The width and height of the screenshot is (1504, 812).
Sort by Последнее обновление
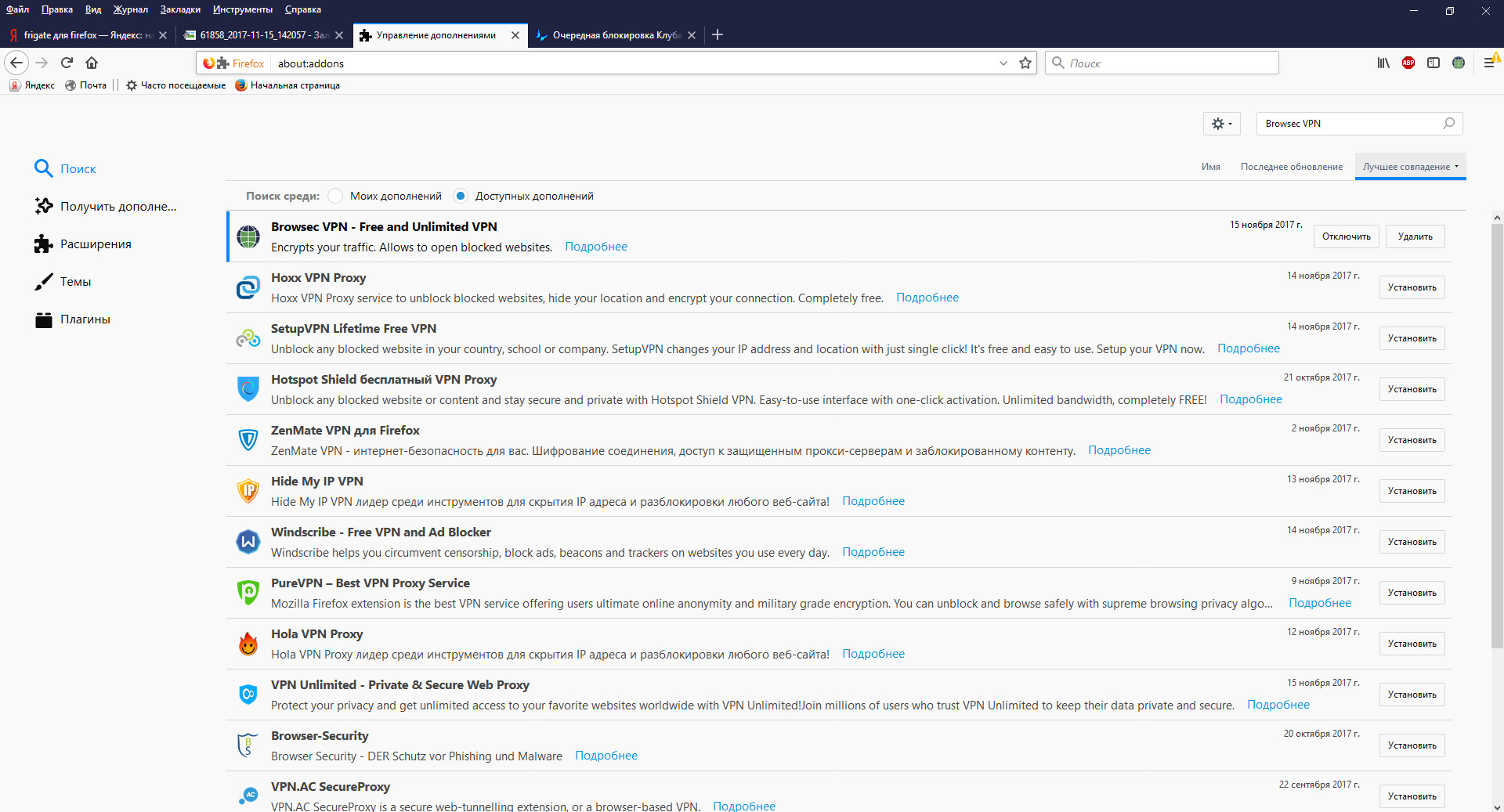1292,167
